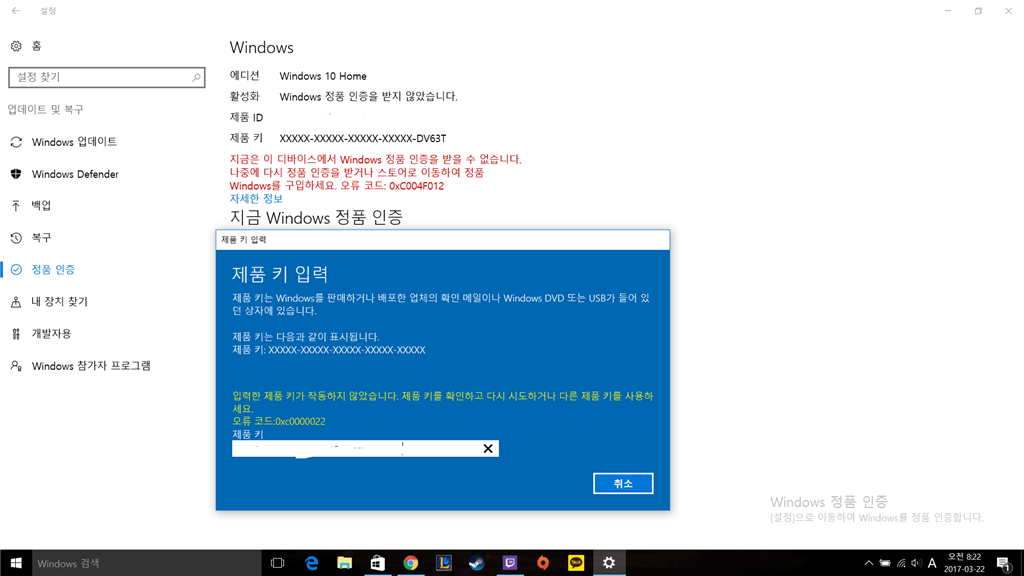Open the taskbar clock and date
The width and height of the screenshot is (1024, 576).
(964, 563)
